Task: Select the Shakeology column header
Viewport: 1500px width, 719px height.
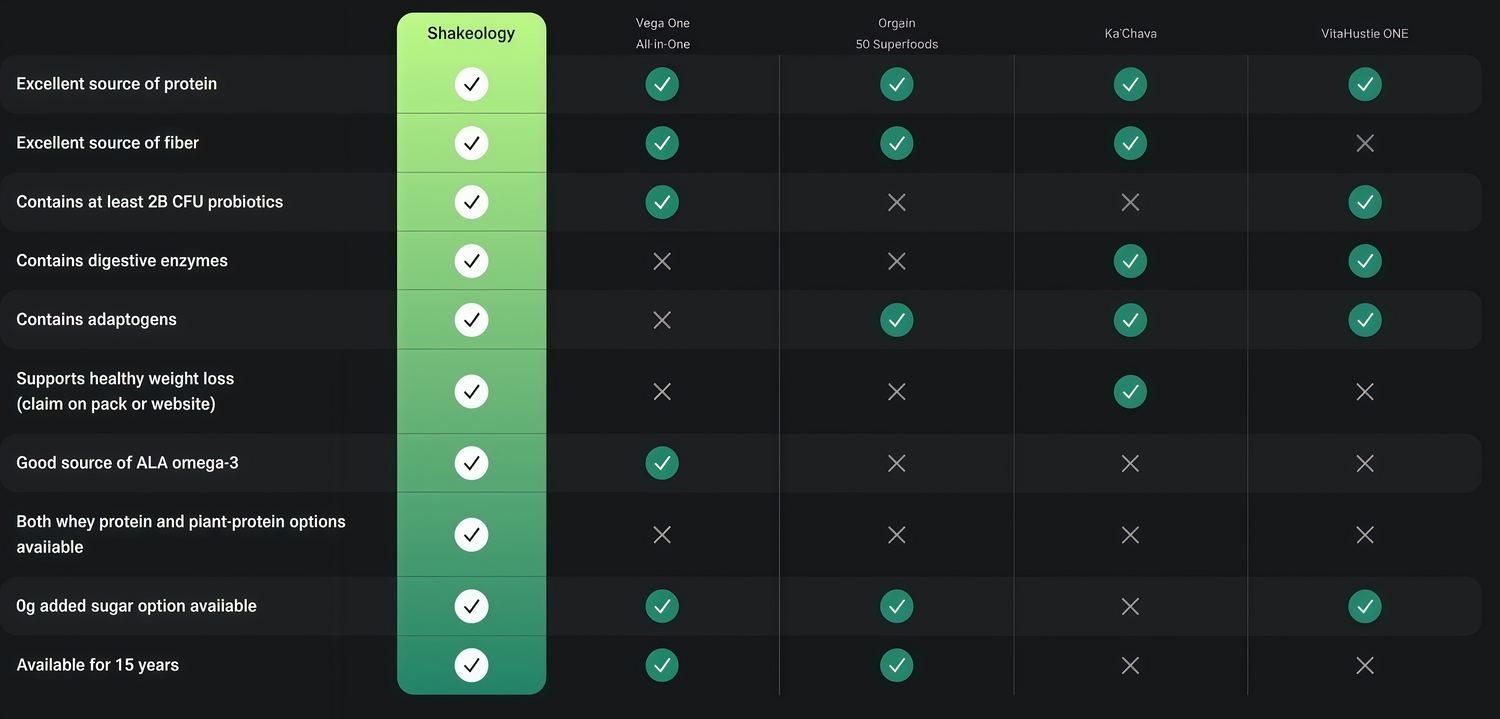Action: click(x=471, y=33)
